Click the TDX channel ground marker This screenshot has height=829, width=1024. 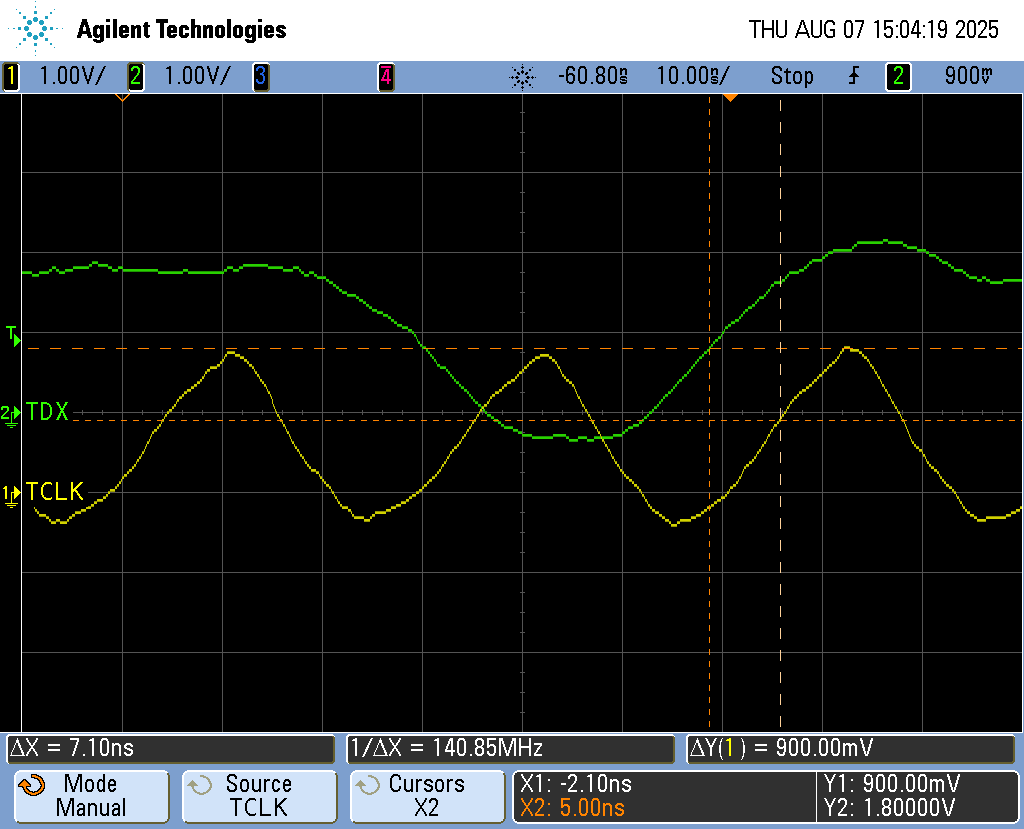10,414
